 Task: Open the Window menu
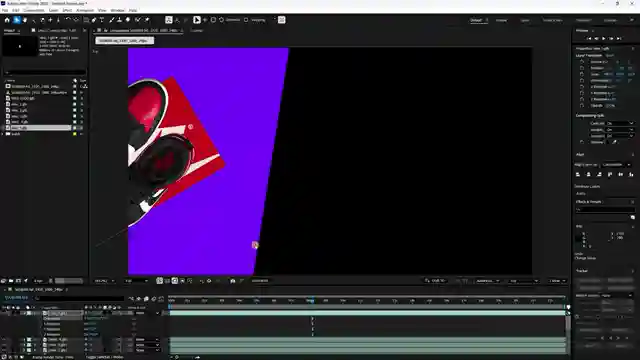tap(117, 10)
